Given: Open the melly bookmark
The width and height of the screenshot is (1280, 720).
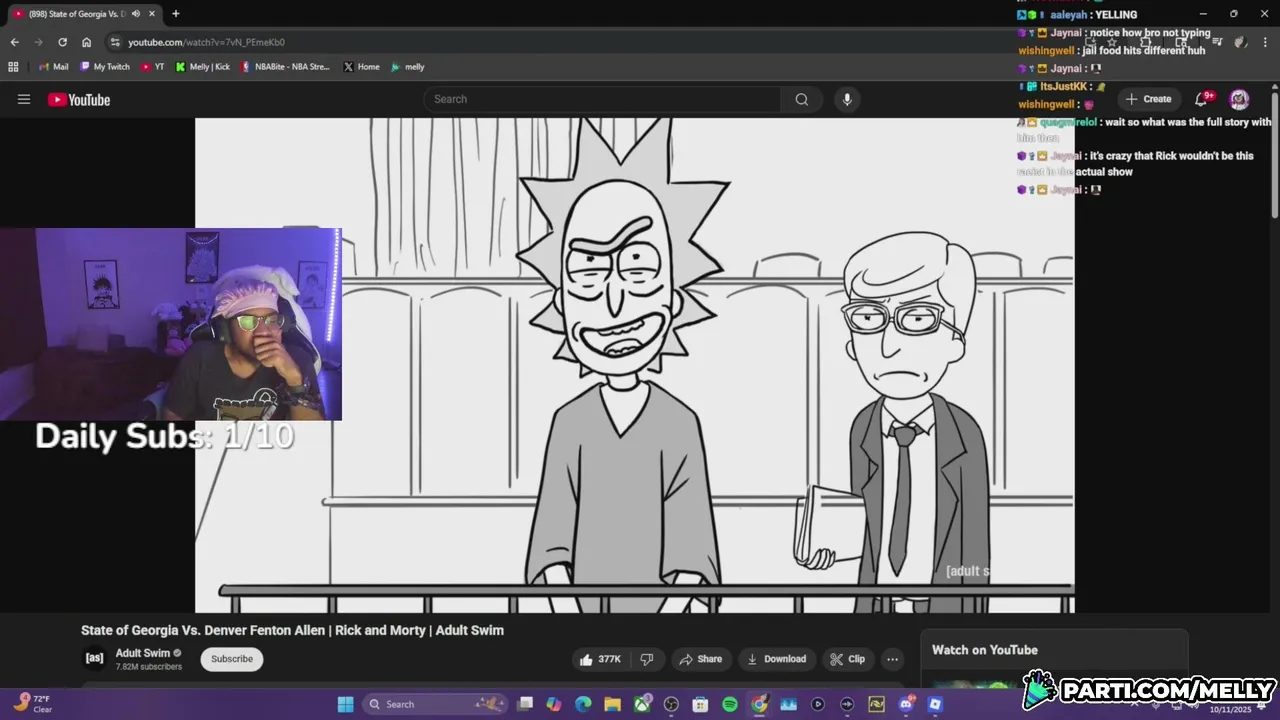Looking at the screenshot, I should pyautogui.click(x=408, y=67).
